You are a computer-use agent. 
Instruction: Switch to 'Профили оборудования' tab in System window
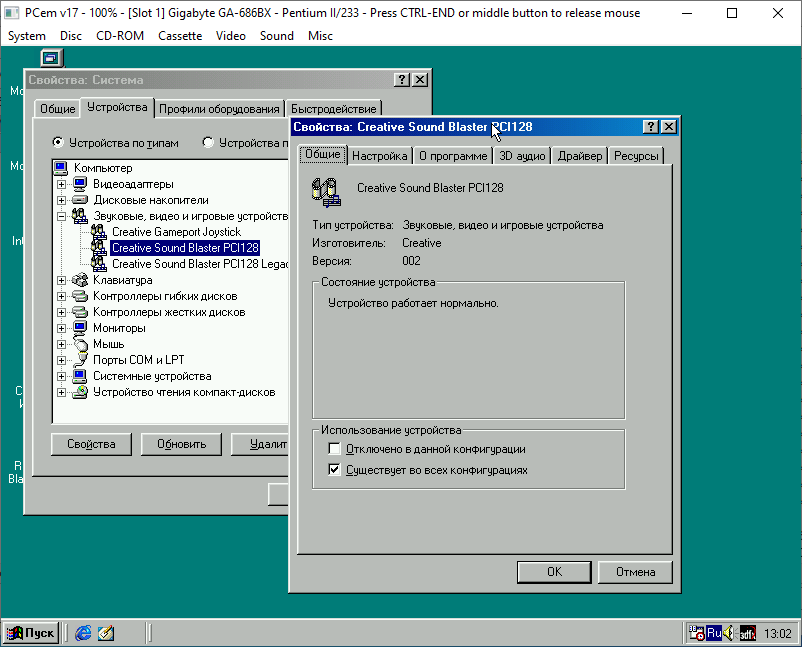click(219, 109)
